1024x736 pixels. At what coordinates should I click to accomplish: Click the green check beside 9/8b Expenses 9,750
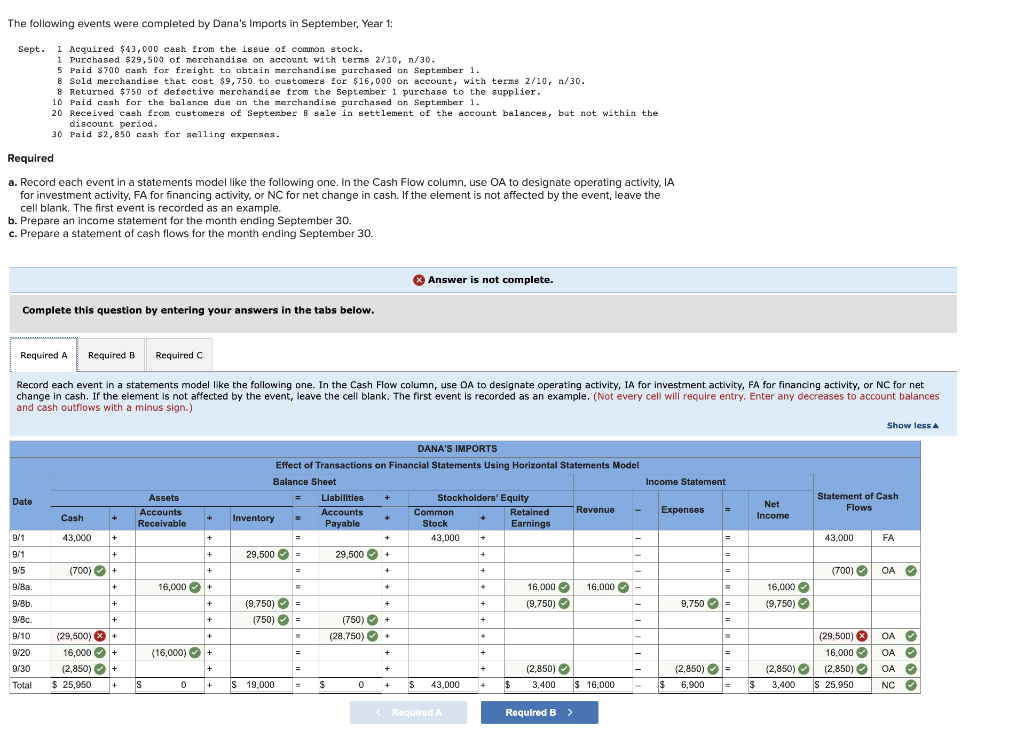[x=713, y=603]
